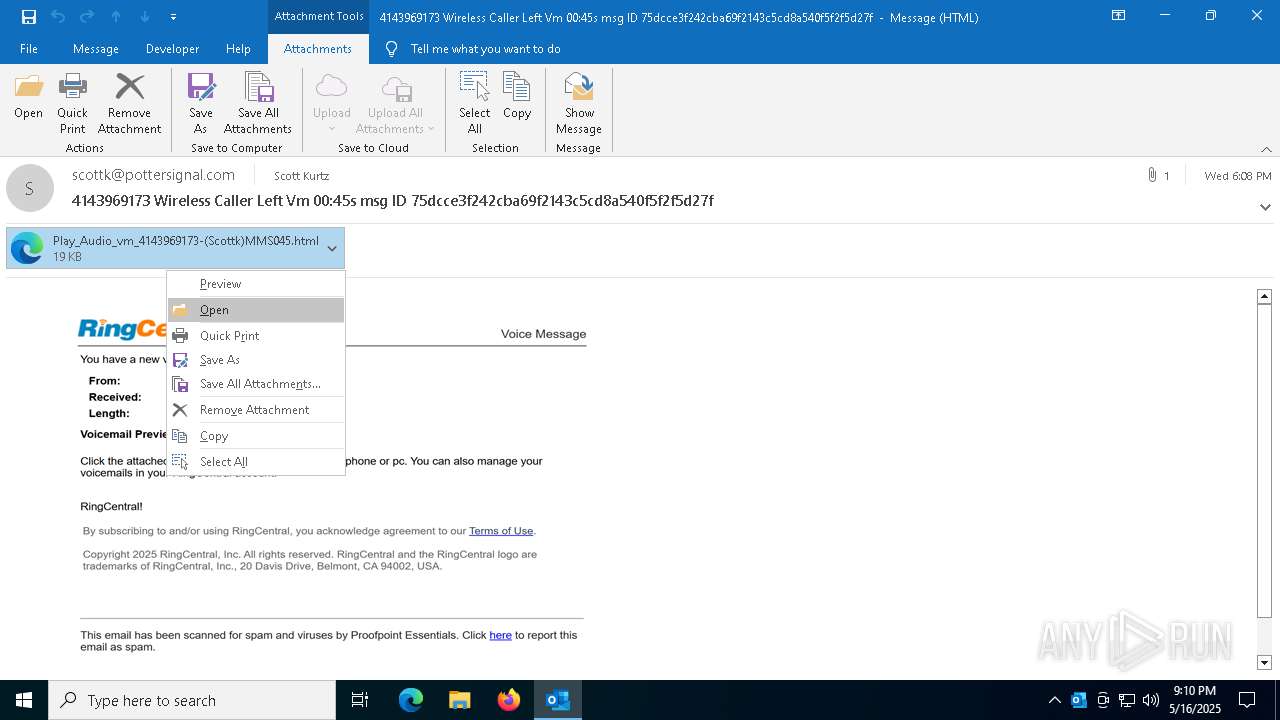Click the paperclip attachment count icon
1280x720 pixels.
pyautogui.click(x=1152, y=175)
